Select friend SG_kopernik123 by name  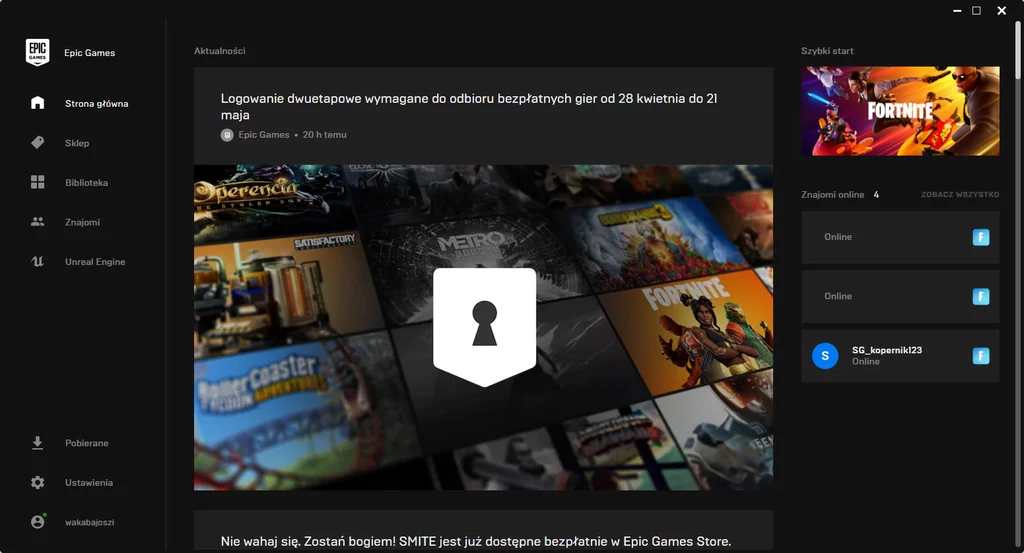point(886,350)
